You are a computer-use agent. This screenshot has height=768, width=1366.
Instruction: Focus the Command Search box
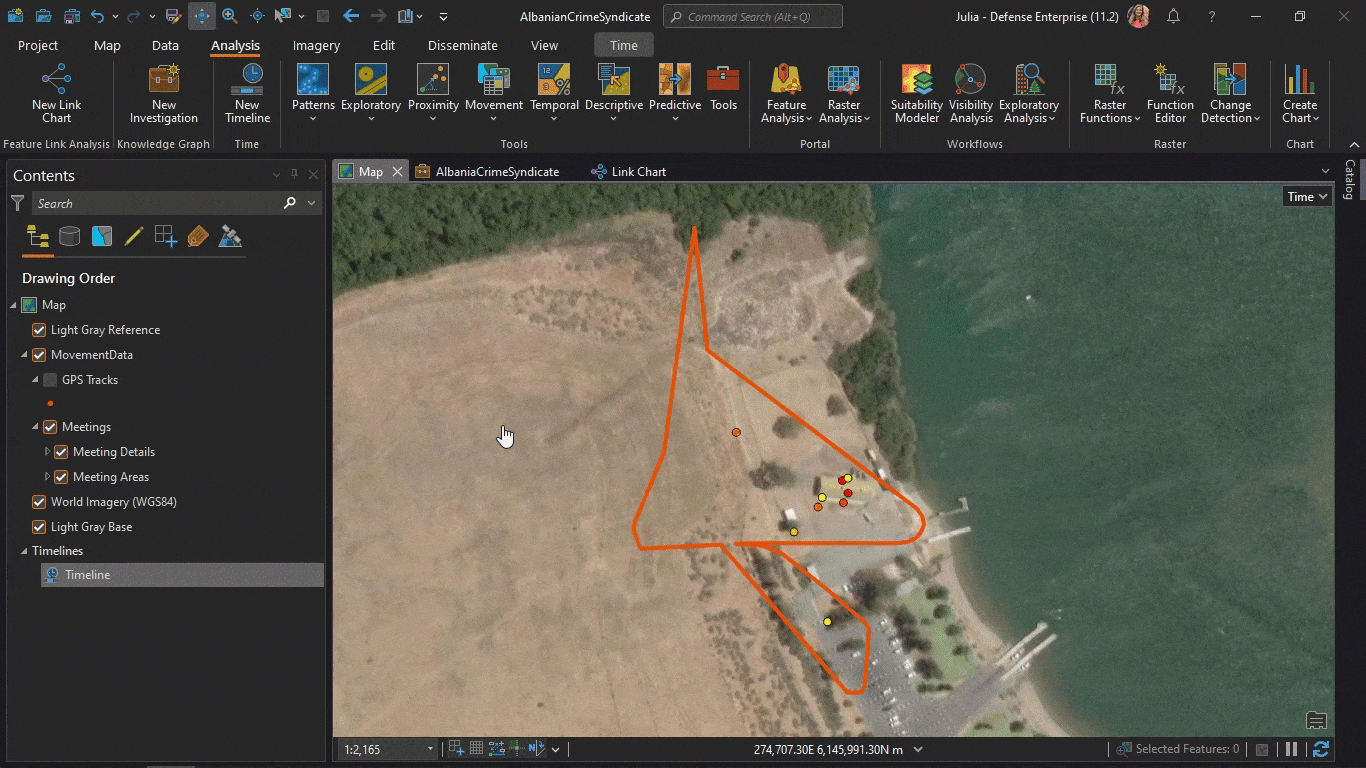[753, 17]
